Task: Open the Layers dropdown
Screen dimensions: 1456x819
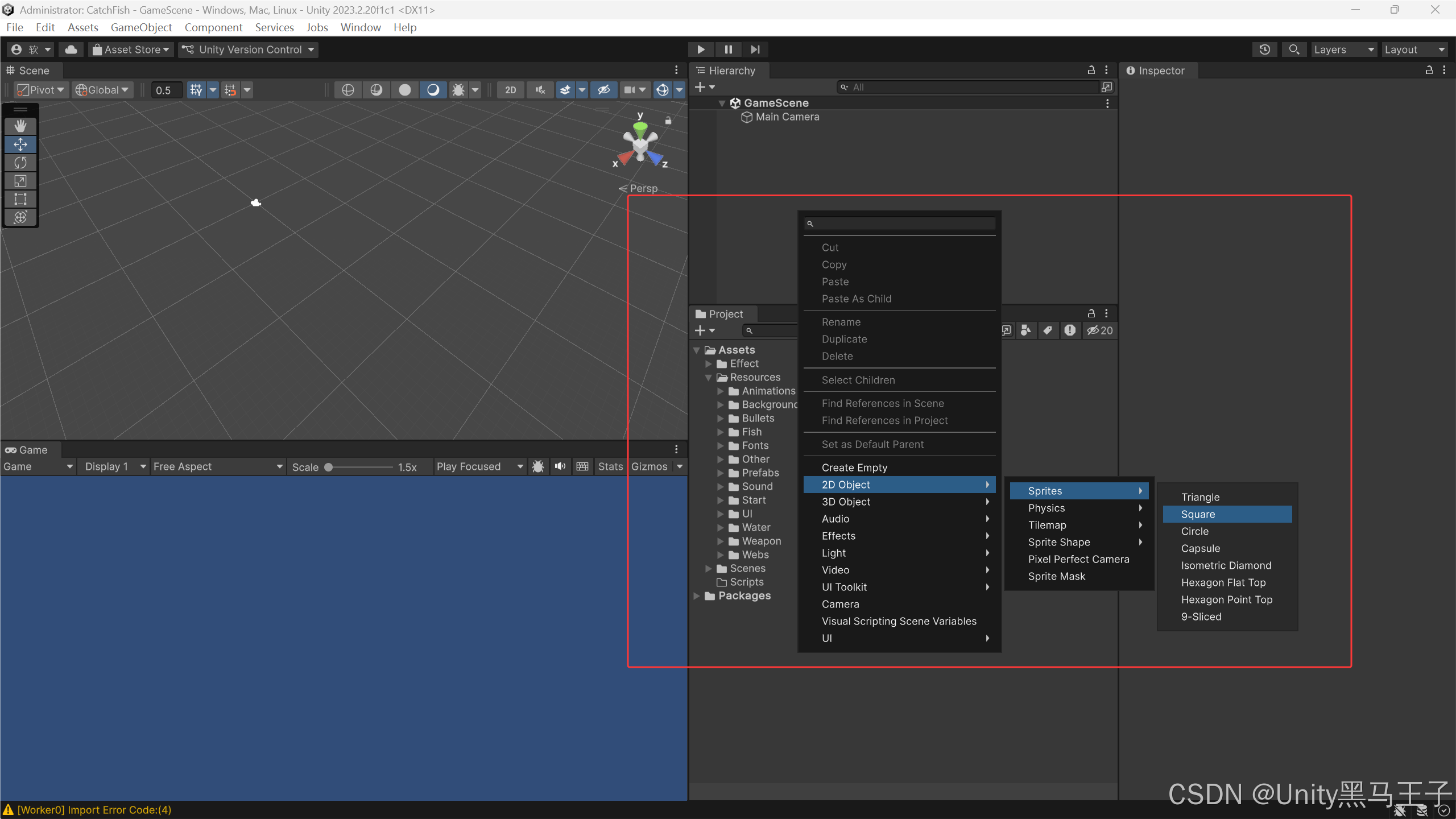Action: (x=1343, y=49)
